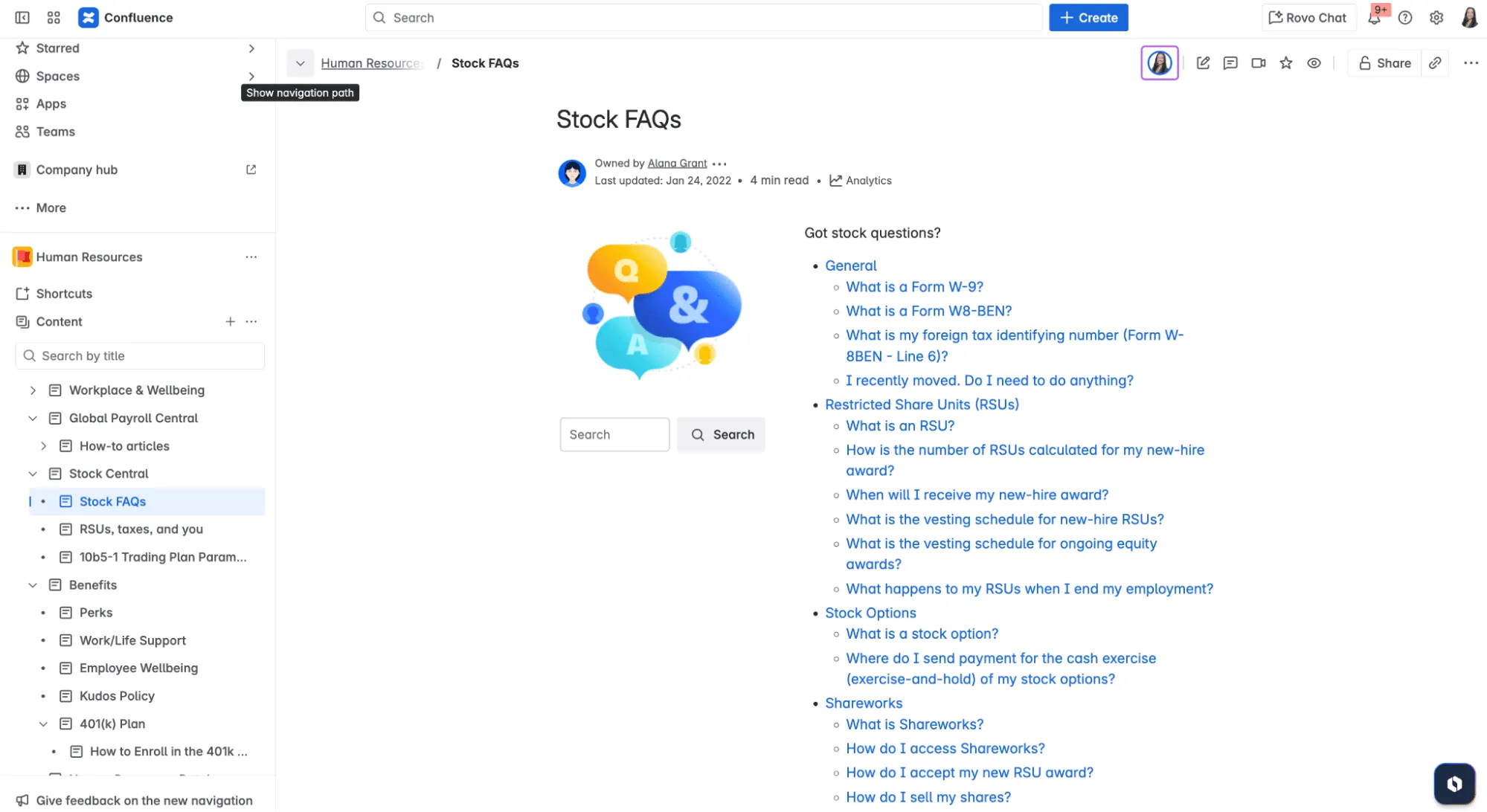This screenshot has width=1487, height=812.
Task: Show navigation path breadcrumb dropdown
Action: click(x=300, y=63)
